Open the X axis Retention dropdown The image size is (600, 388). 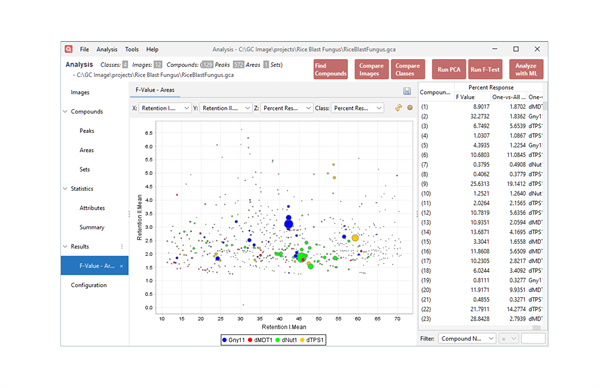165,108
